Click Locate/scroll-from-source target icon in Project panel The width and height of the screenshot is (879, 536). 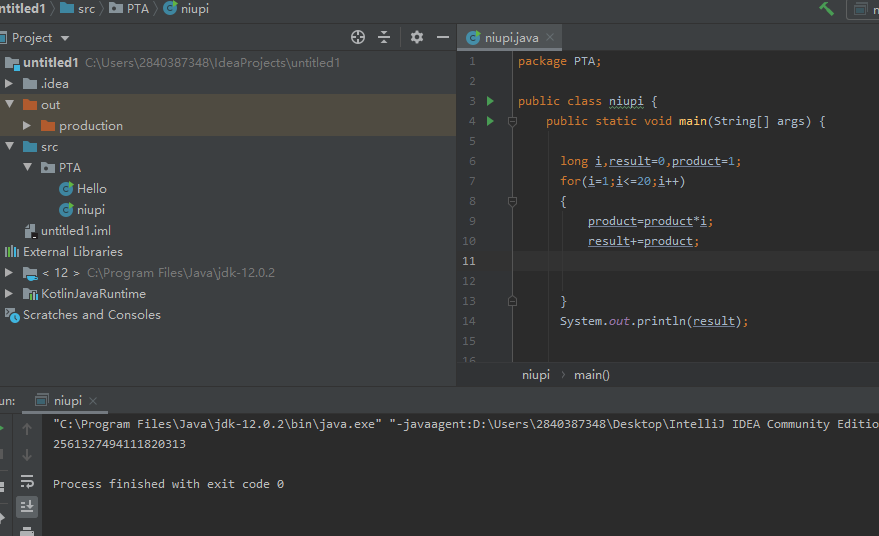358,37
